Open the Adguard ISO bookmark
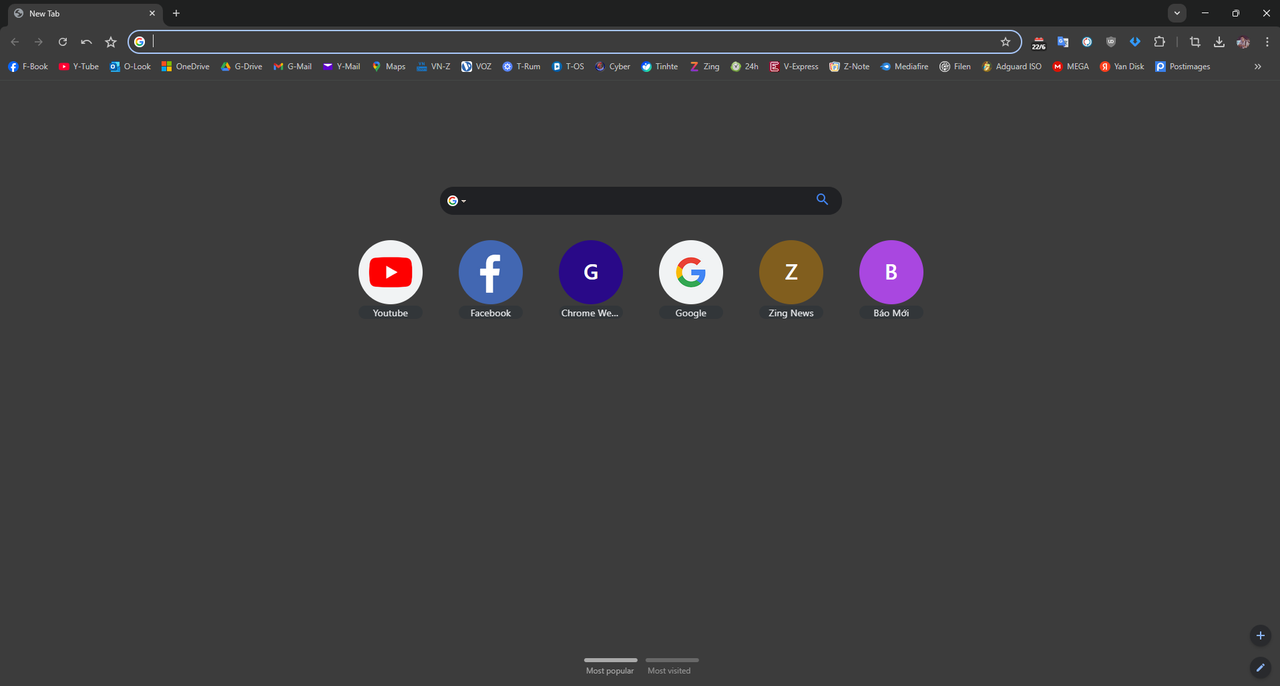The height and width of the screenshot is (686, 1280). tap(1012, 66)
